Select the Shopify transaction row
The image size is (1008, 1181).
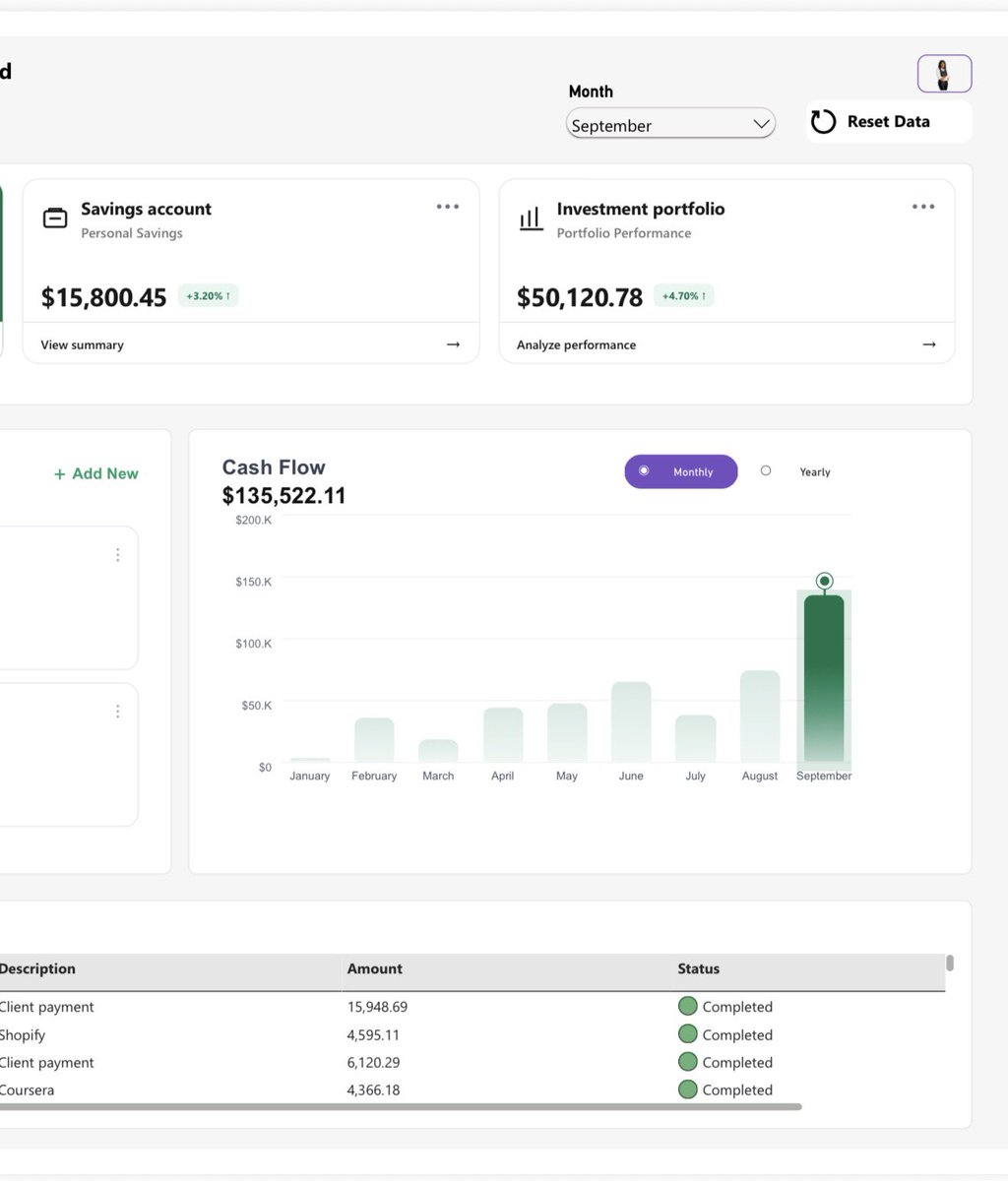coord(472,1034)
